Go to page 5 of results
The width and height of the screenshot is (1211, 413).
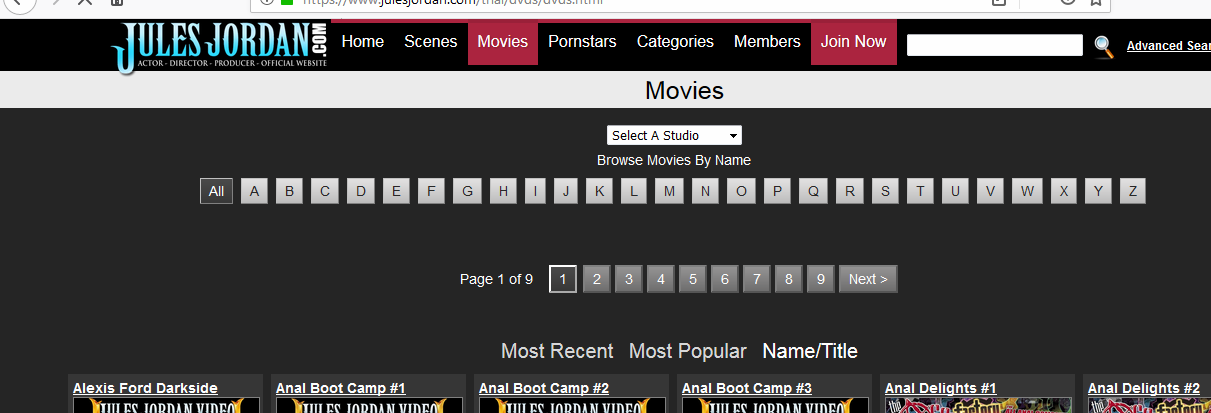(692, 280)
